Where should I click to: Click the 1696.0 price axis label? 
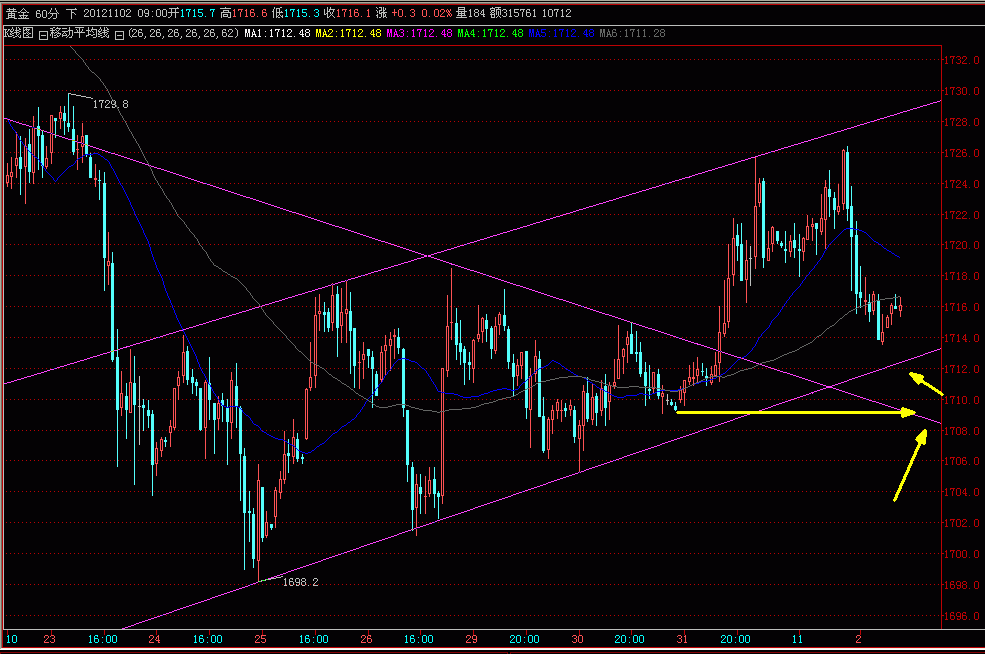point(962,616)
